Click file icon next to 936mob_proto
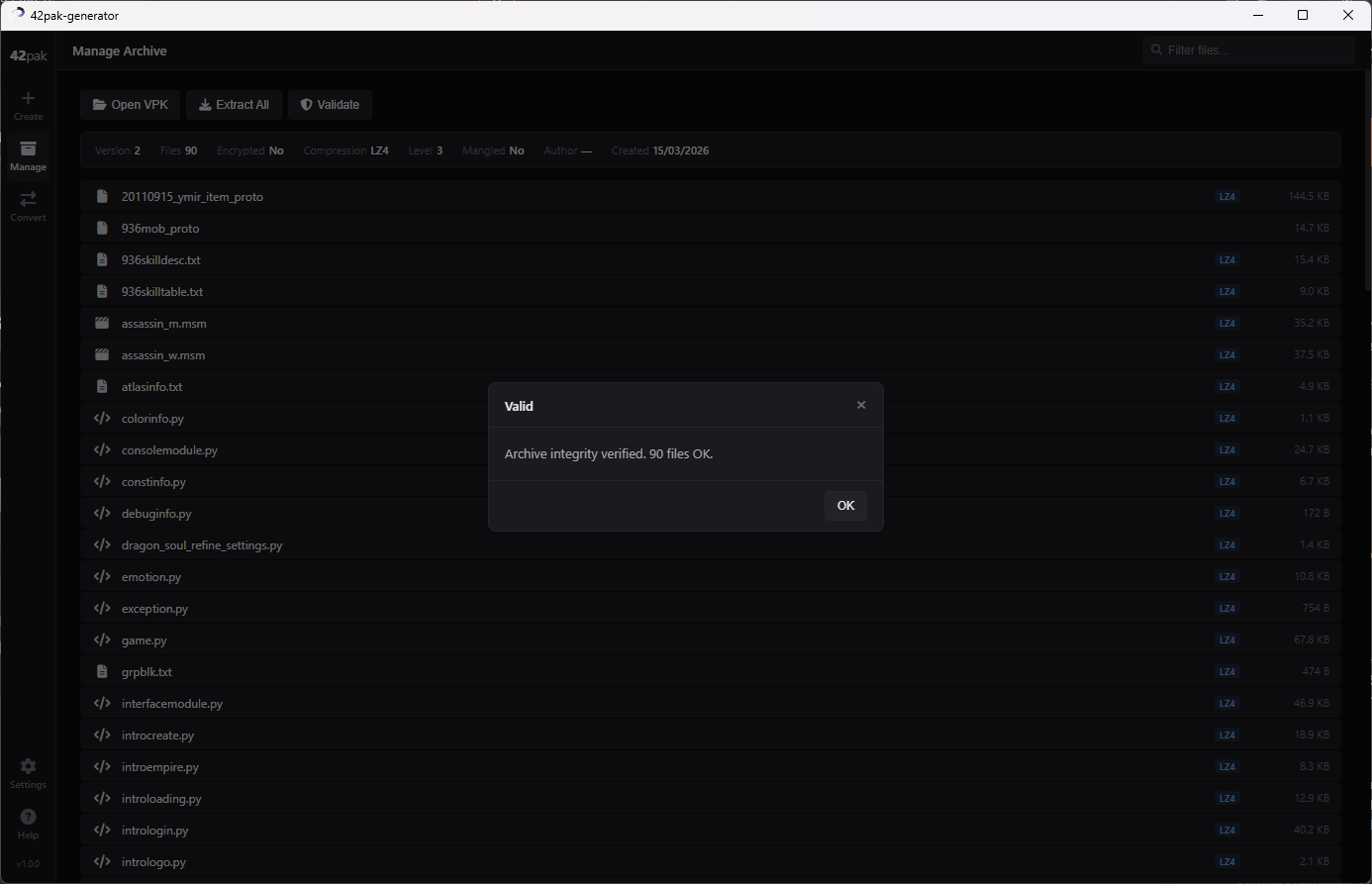This screenshot has width=1372, height=884. (x=102, y=229)
